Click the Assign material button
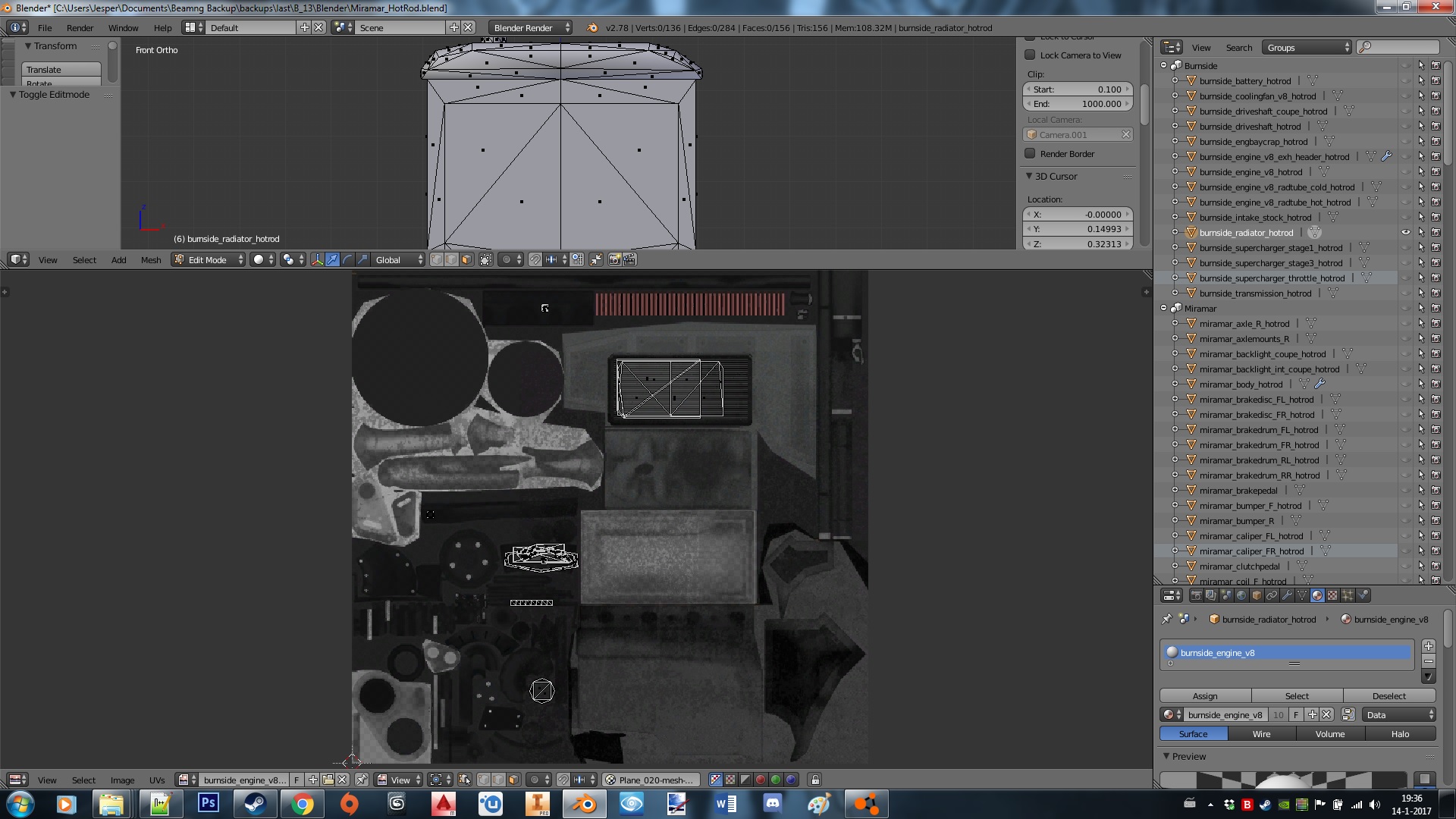Screen dimensions: 1456x819 coord(1205,695)
